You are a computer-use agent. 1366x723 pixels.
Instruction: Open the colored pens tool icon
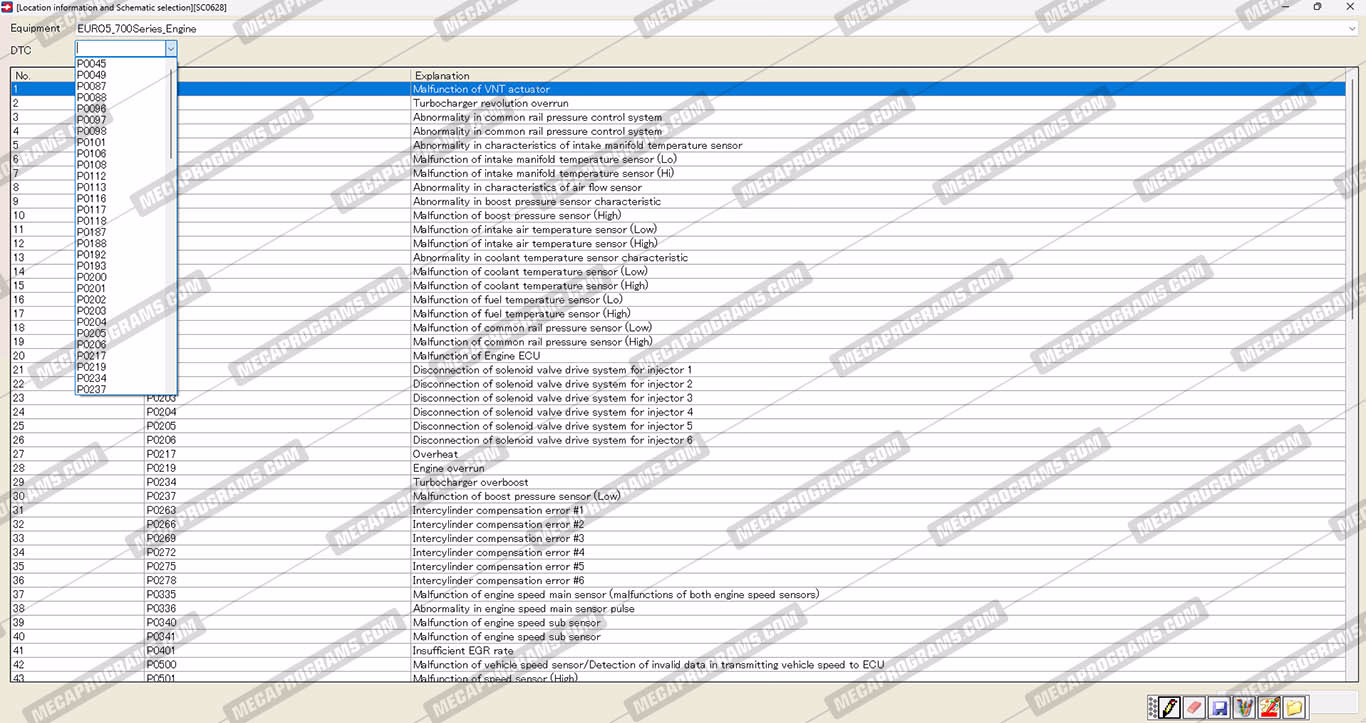[1244, 707]
